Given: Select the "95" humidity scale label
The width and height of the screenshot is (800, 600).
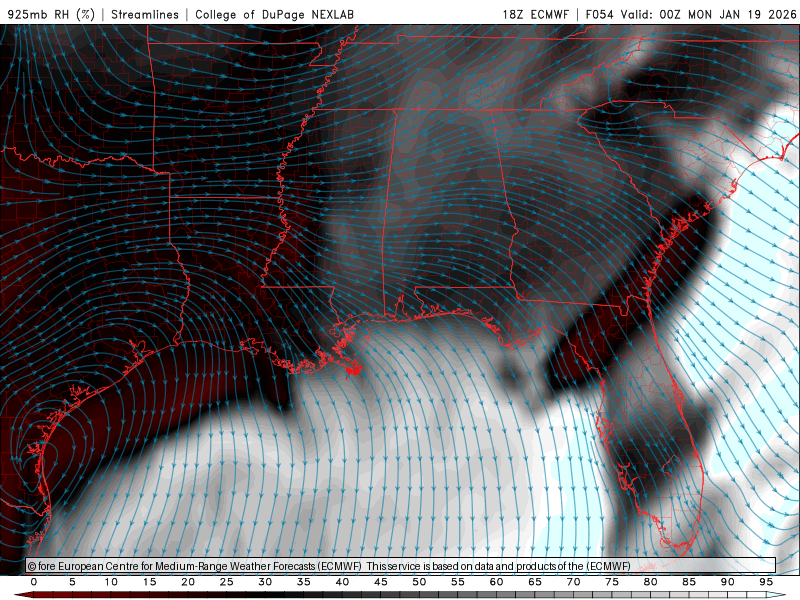Looking at the screenshot, I should pyautogui.click(x=766, y=582).
